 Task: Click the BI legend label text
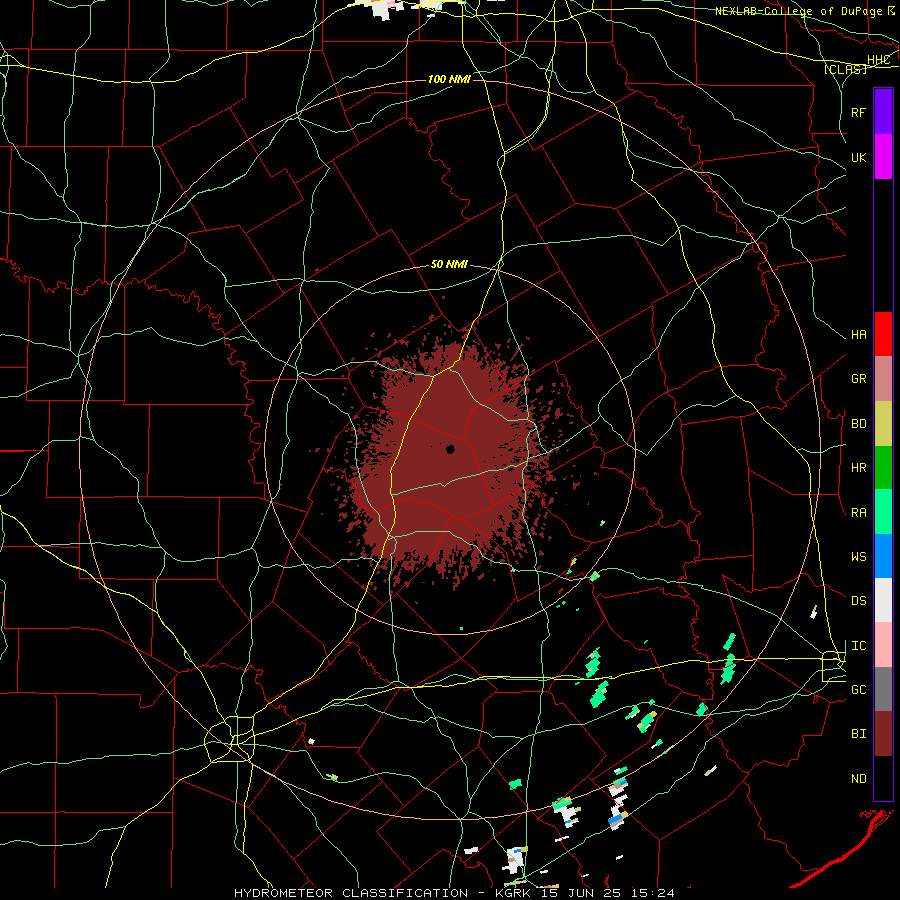click(859, 734)
